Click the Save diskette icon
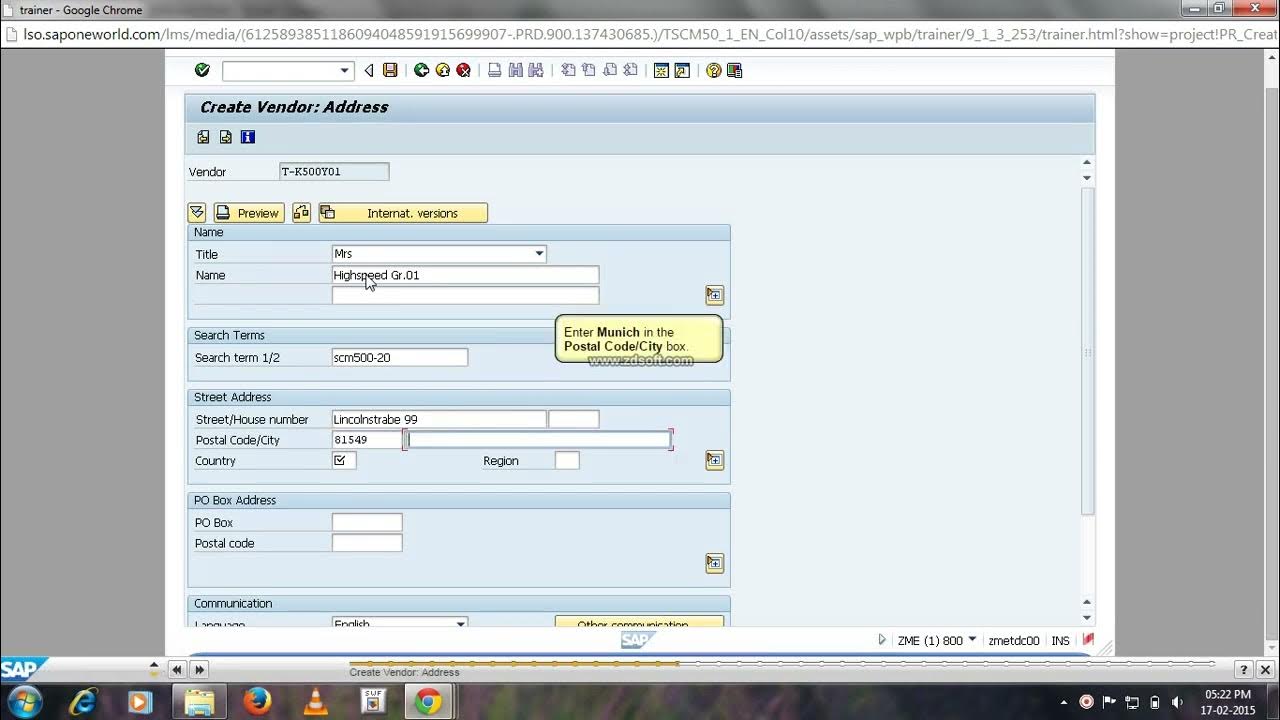Viewport: 1280px width, 720px height. pyautogui.click(x=390, y=70)
